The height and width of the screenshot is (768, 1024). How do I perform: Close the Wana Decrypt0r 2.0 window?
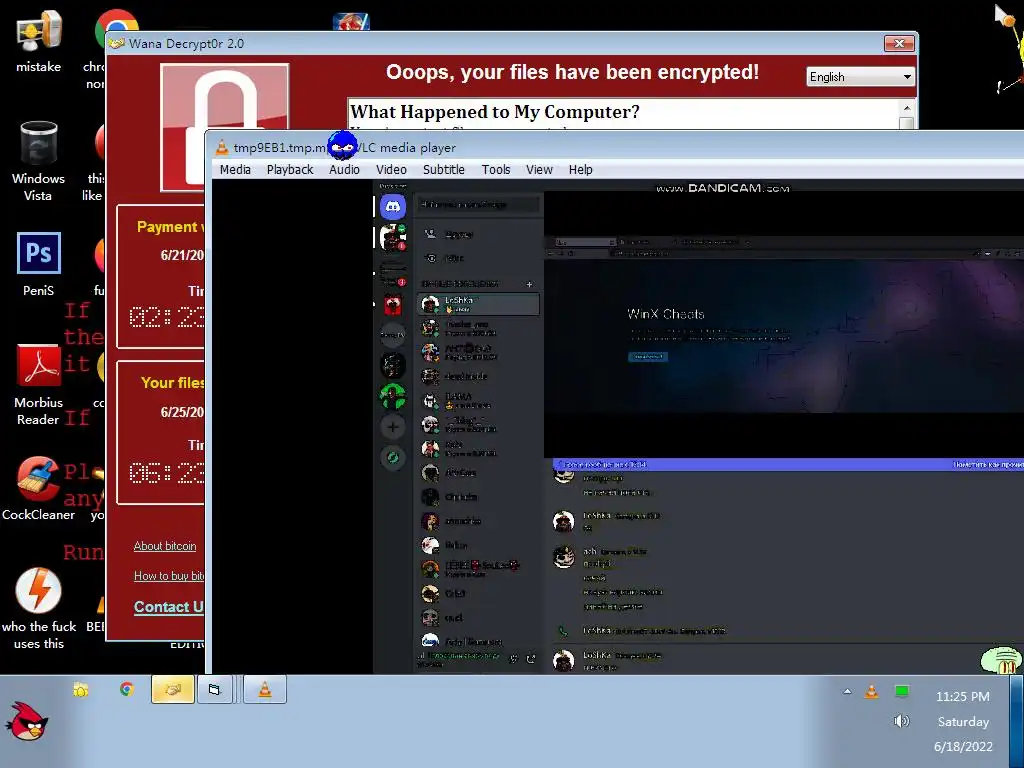899,44
